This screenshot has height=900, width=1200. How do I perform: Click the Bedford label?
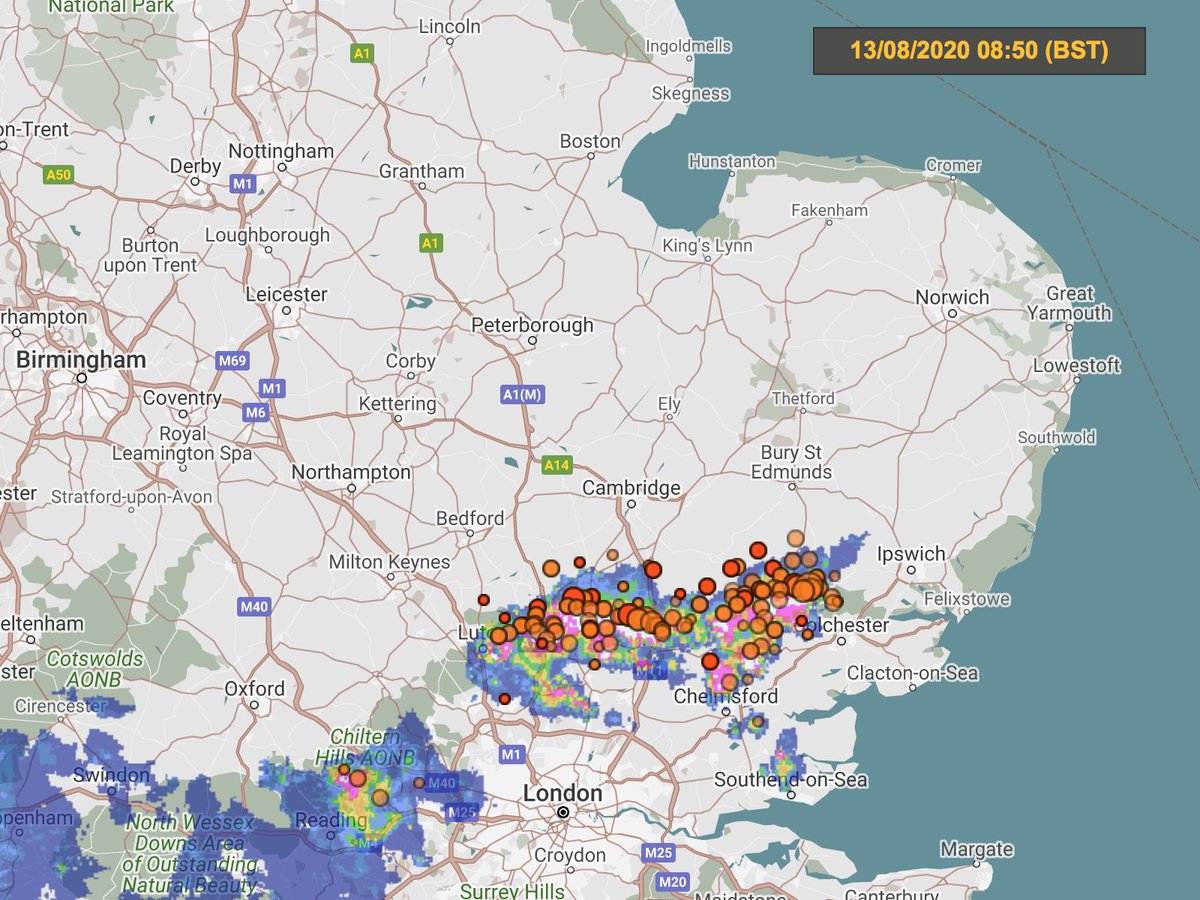pos(470,518)
